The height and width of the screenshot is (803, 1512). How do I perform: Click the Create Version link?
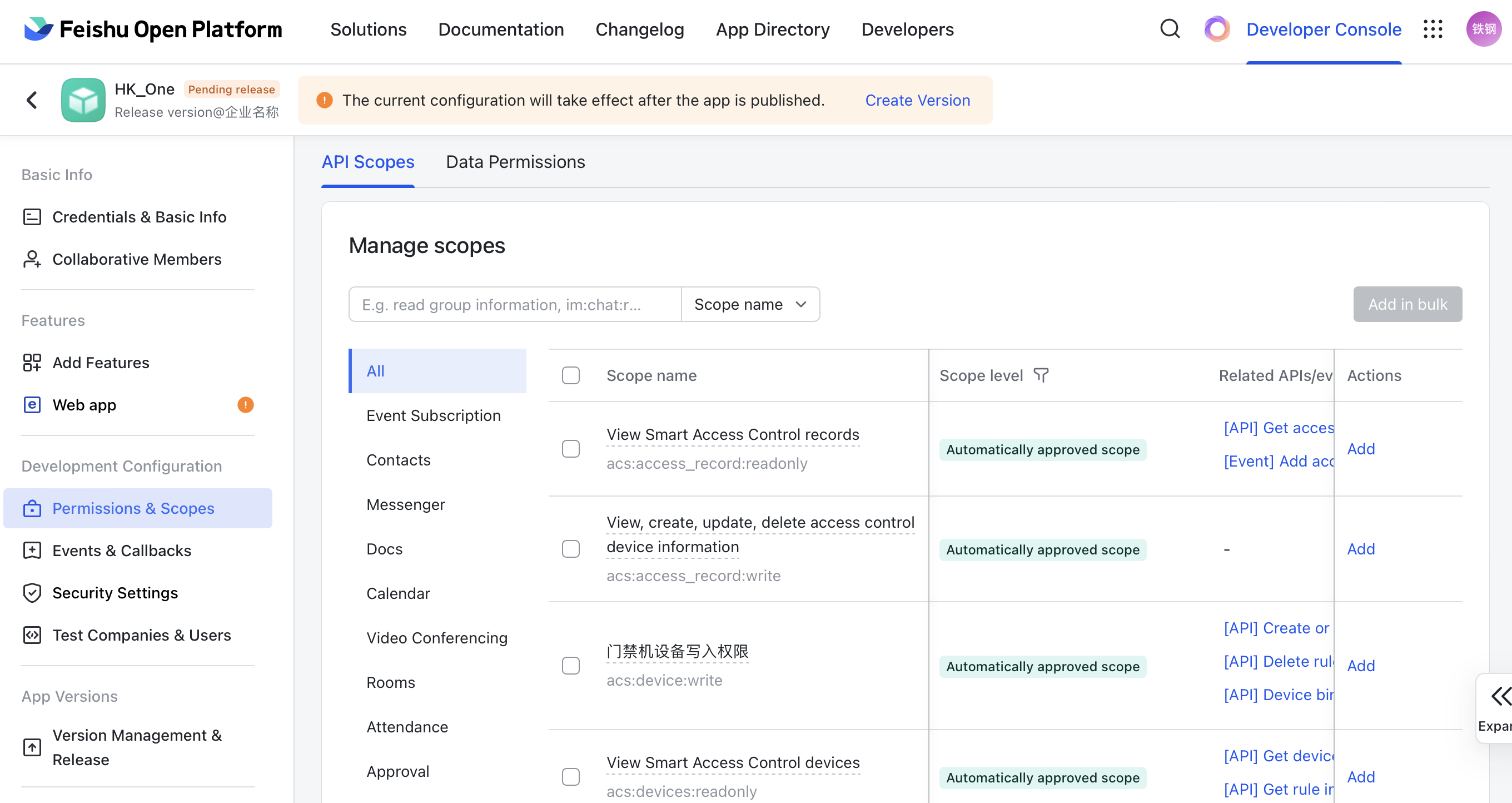tap(917, 100)
